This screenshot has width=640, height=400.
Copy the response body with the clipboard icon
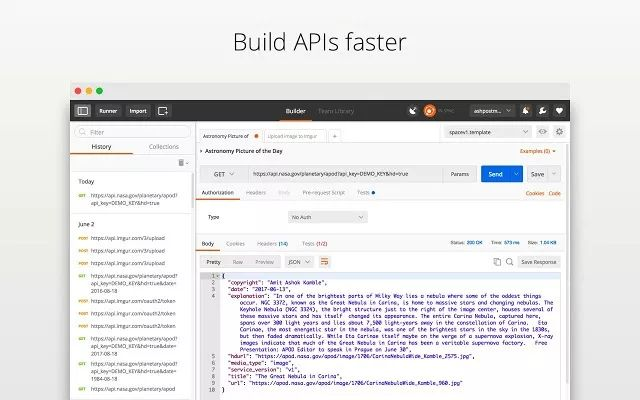coord(497,262)
